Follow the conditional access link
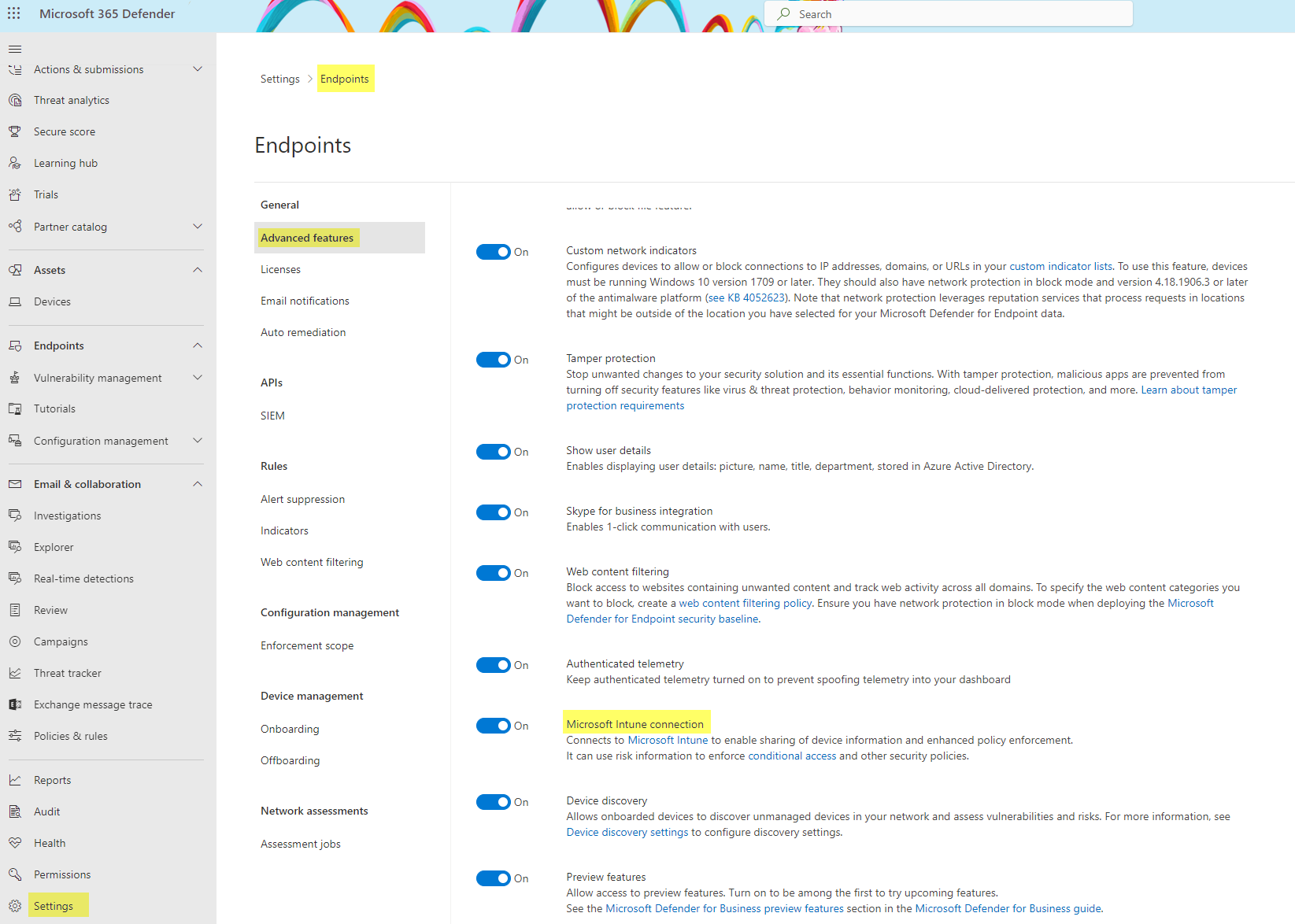This screenshot has height=924, width=1295. click(792, 756)
